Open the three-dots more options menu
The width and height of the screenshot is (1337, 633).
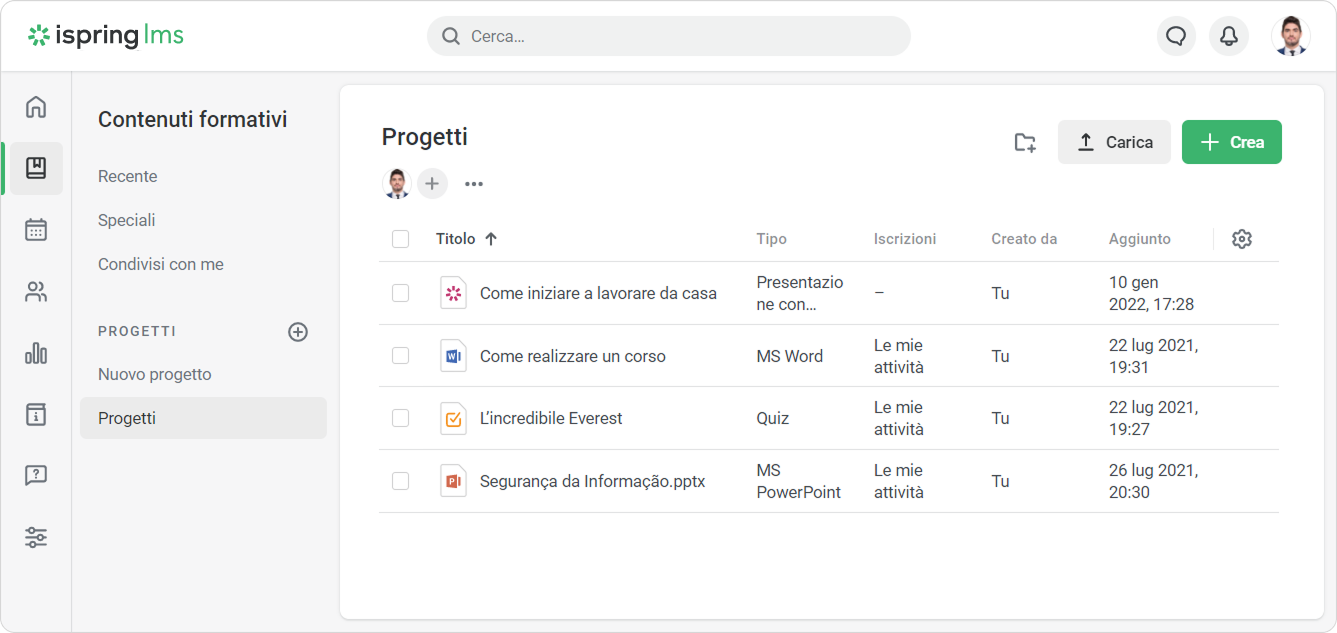[x=474, y=184]
